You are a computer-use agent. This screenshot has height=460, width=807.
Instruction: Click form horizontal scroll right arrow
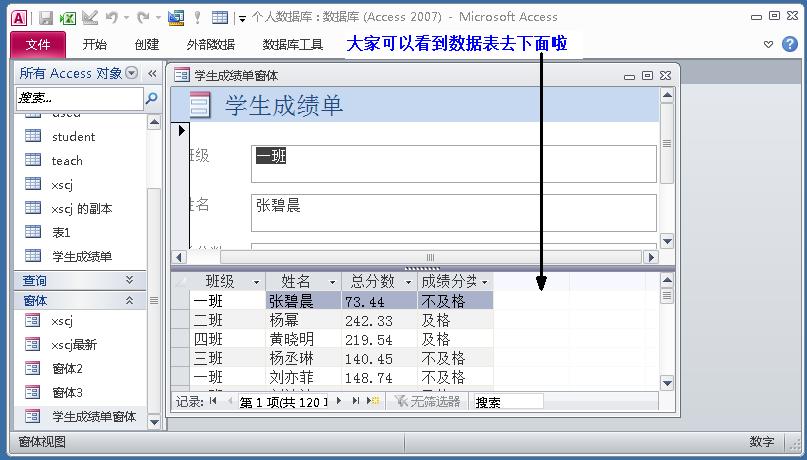pos(651,257)
